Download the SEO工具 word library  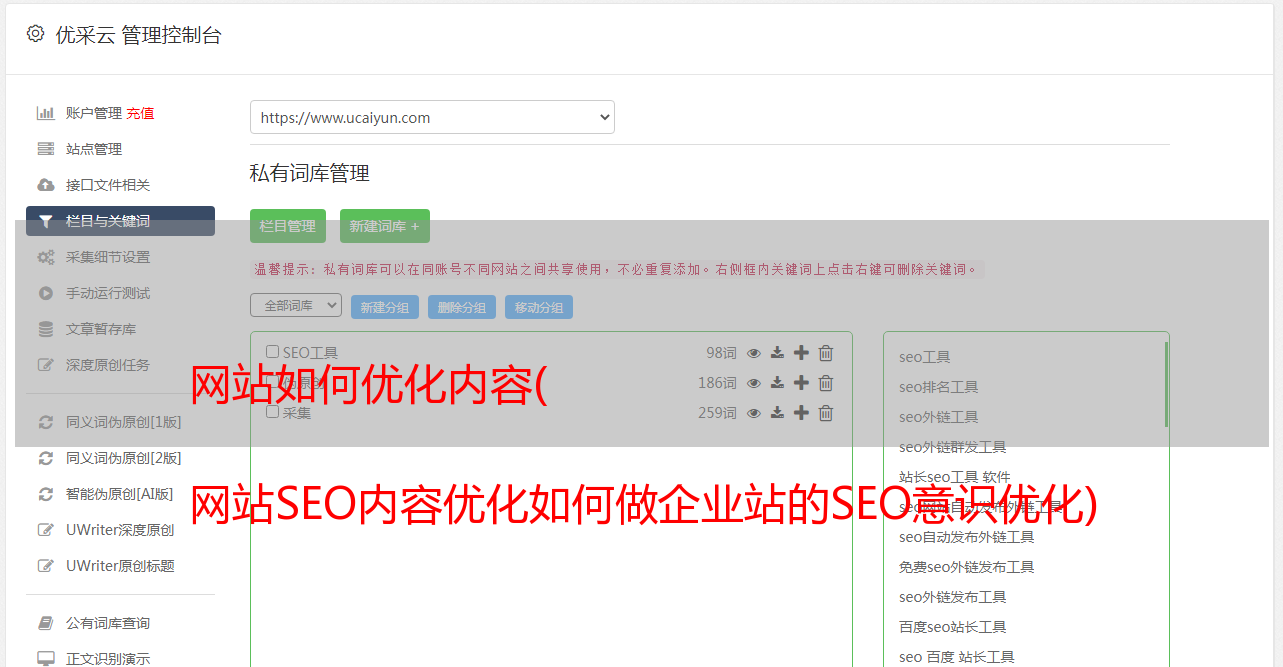tap(777, 353)
